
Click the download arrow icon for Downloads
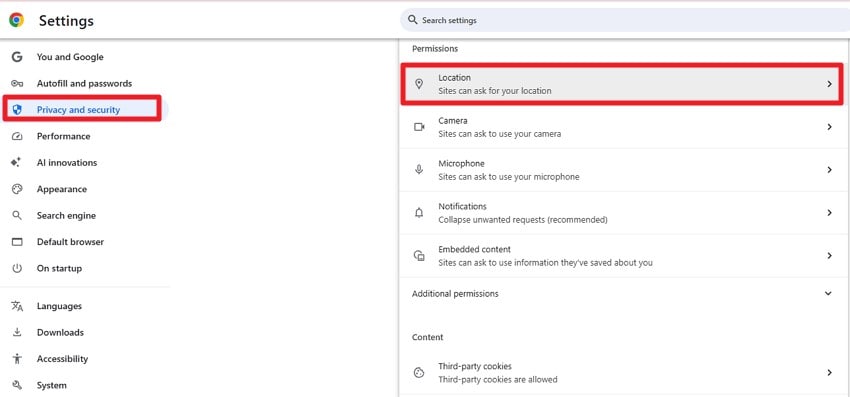pyautogui.click(x=17, y=332)
